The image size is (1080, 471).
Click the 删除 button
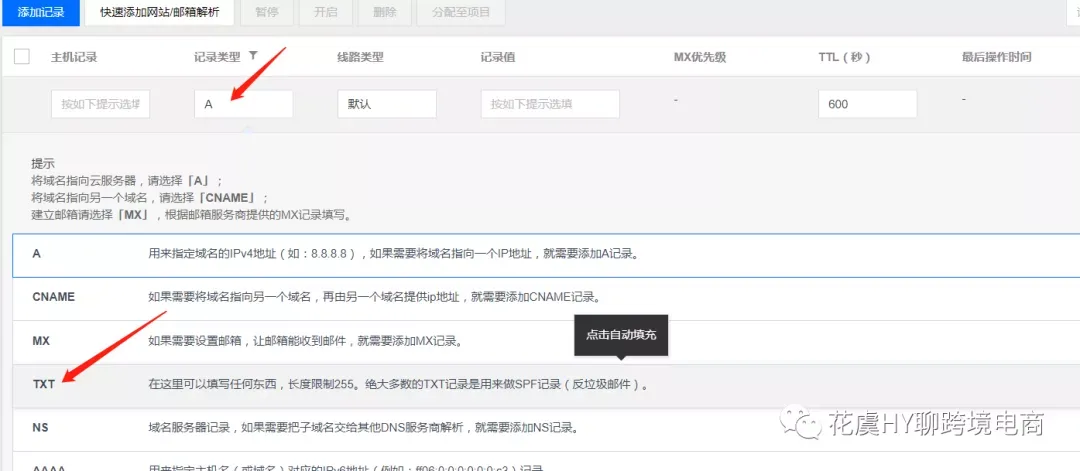point(385,12)
